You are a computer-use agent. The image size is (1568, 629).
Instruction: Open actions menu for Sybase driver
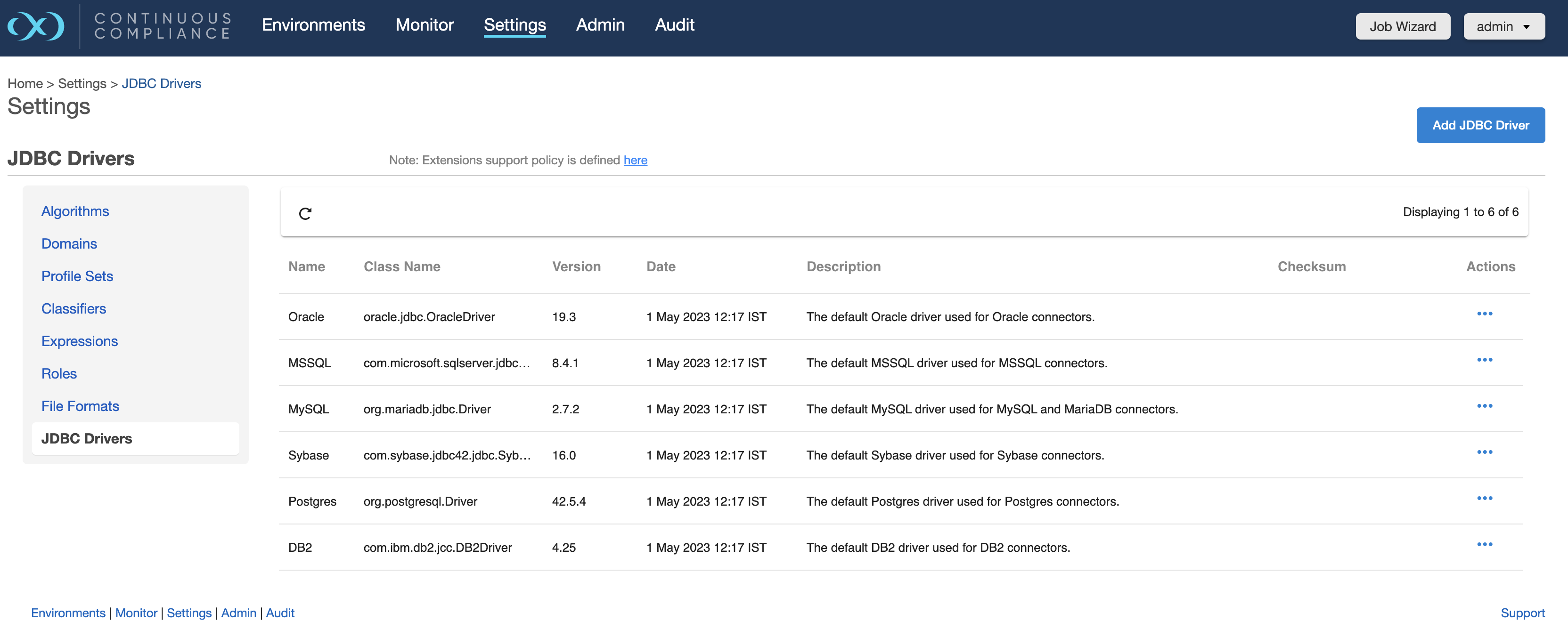pos(1484,452)
